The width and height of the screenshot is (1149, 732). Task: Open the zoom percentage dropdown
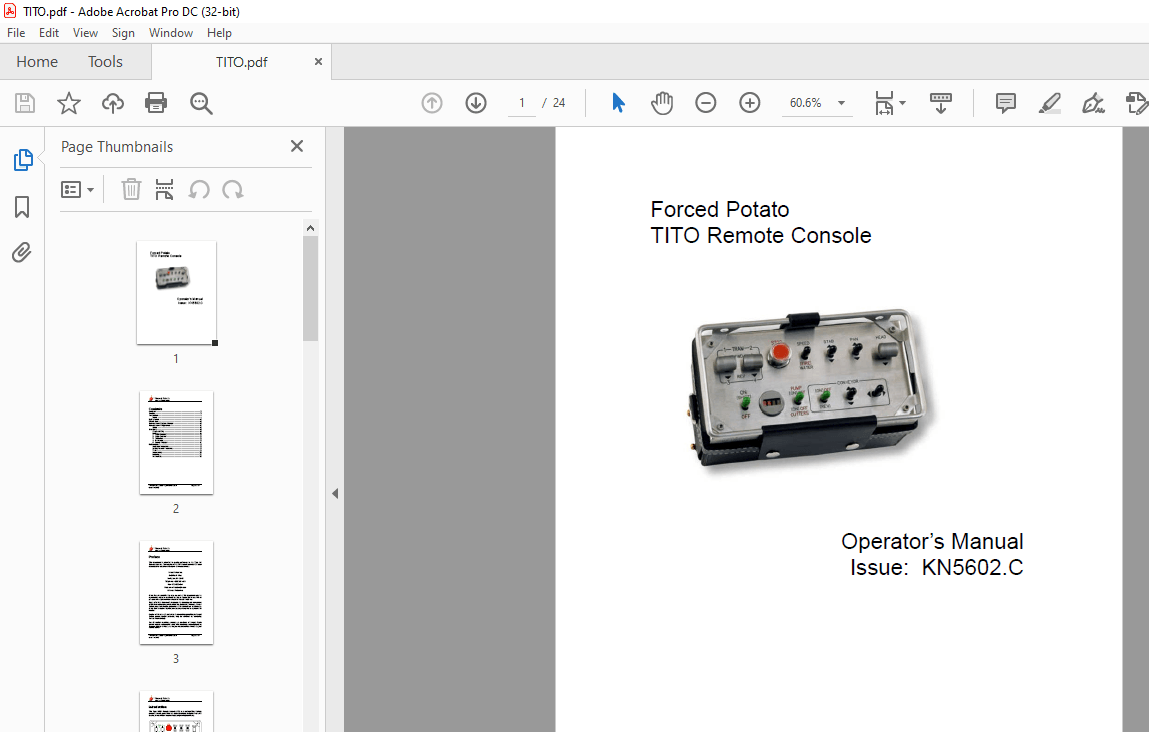(840, 102)
